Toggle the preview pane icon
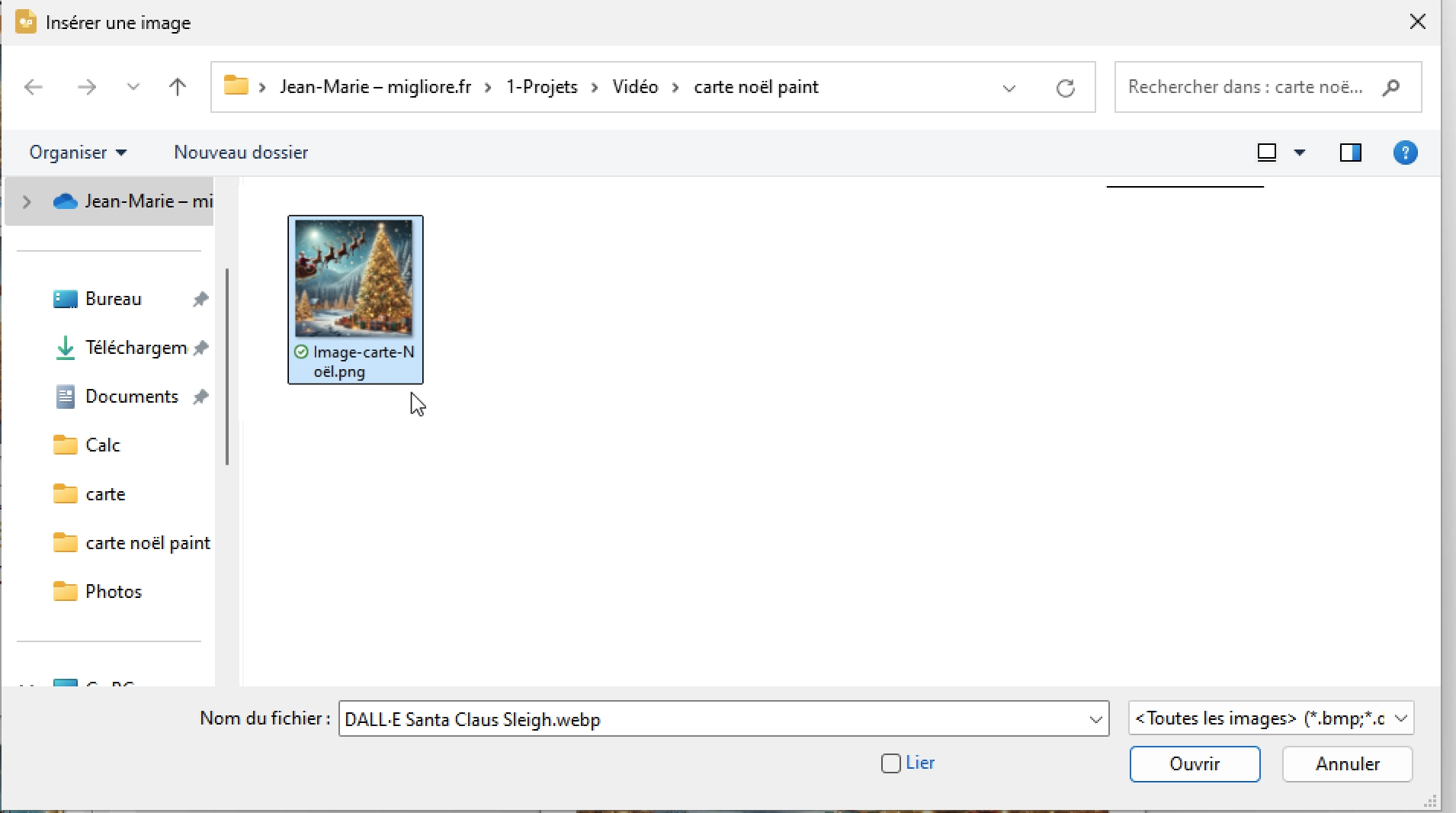 click(1351, 153)
